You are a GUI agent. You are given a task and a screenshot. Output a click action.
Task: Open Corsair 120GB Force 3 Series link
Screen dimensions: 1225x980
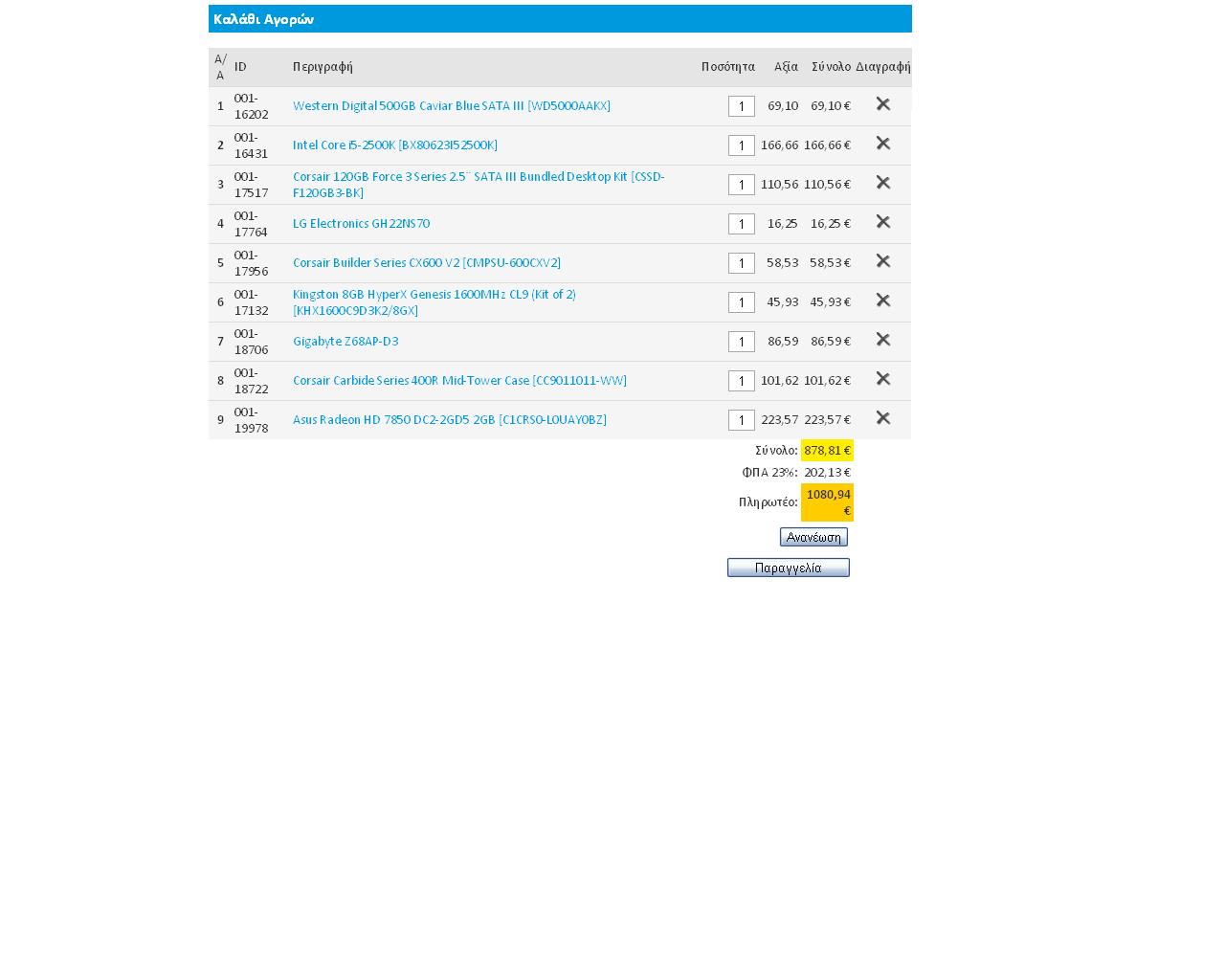click(x=479, y=185)
